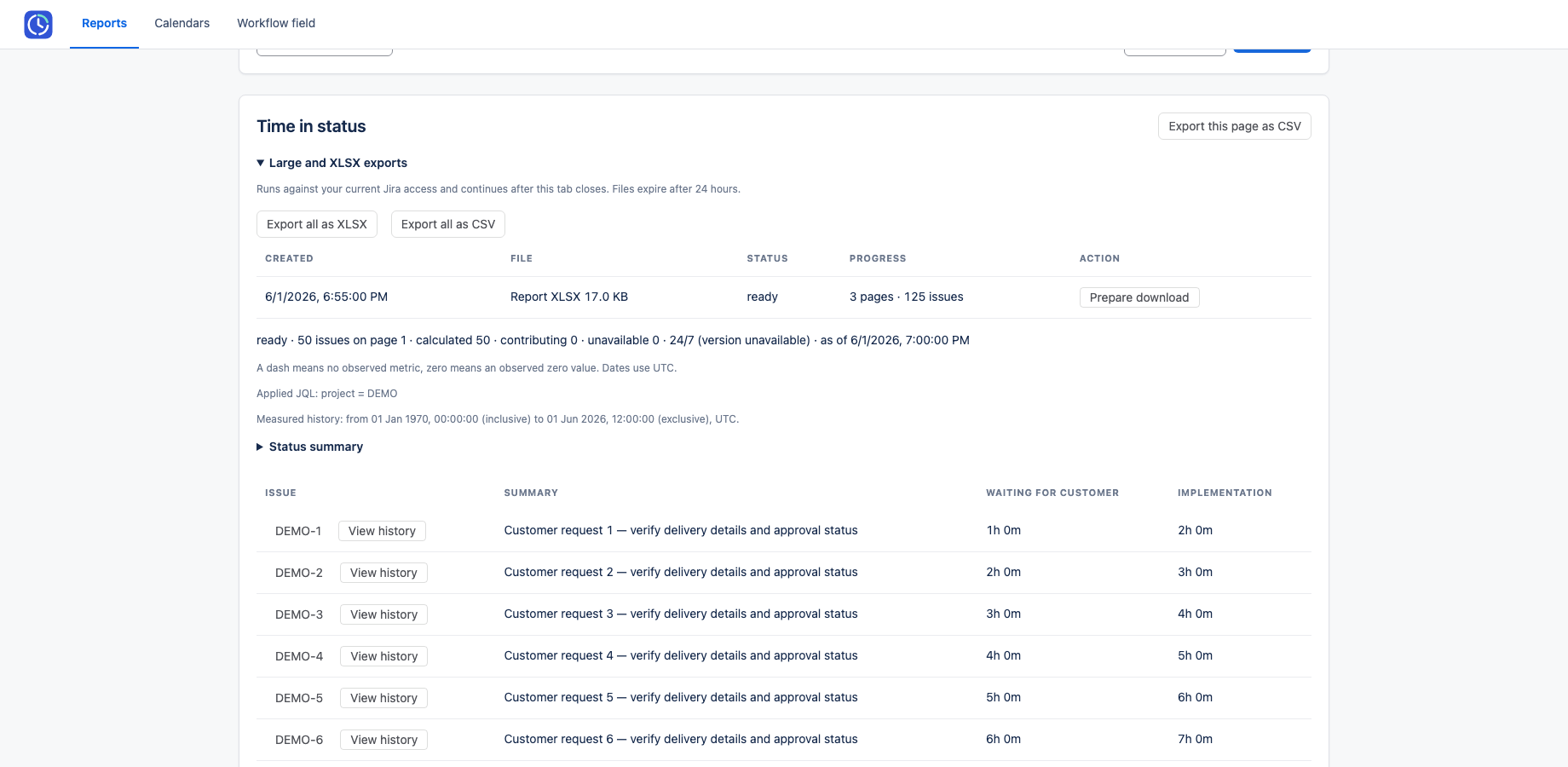Click the DEMO-4 issue key
The width and height of the screenshot is (1568, 767).
point(299,656)
